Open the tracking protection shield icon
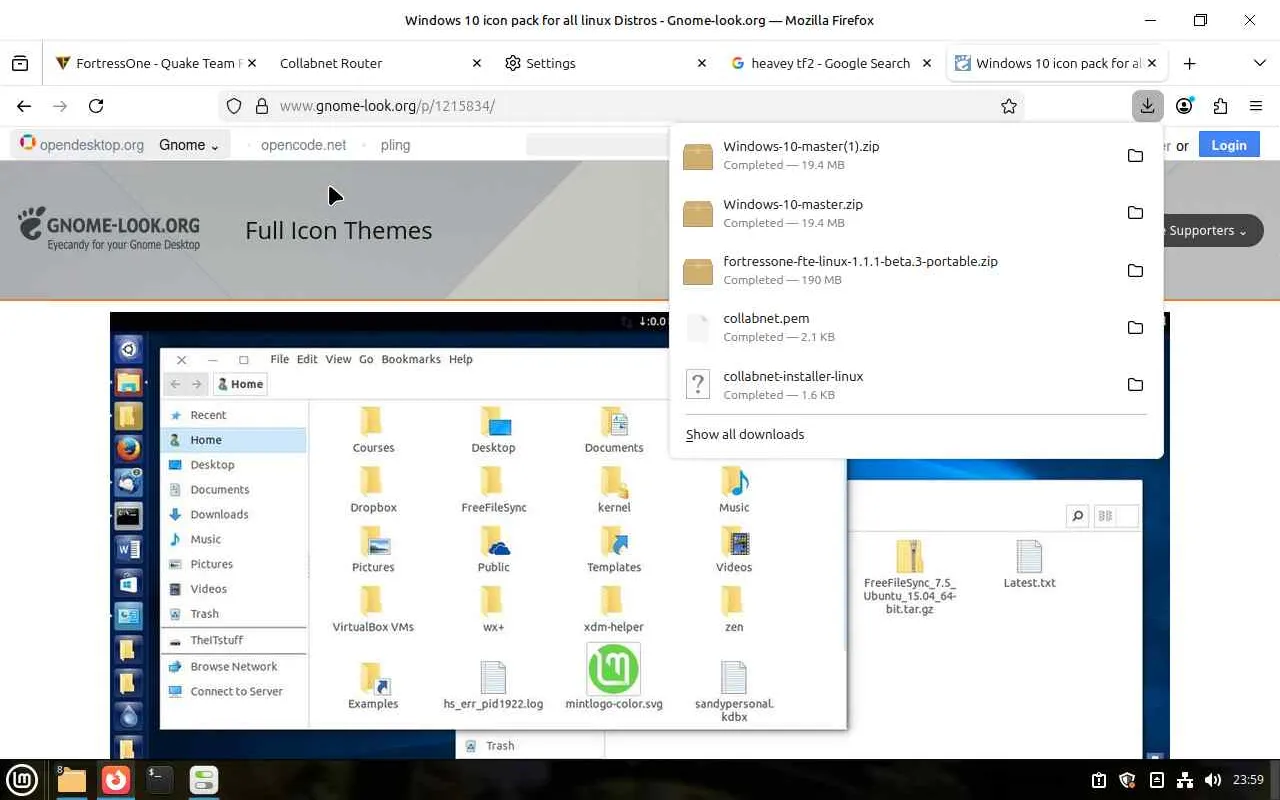Screen dimensions: 1280x800 coord(234,106)
